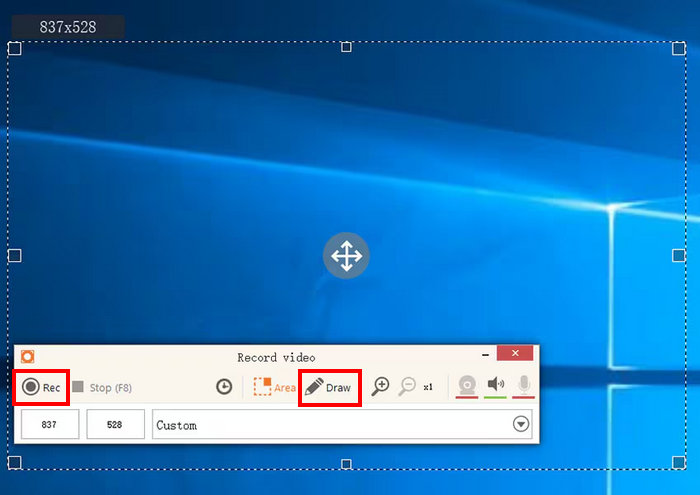Expand the Custom size preset dropdown arrow
The image size is (700, 495).
coord(520,424)
